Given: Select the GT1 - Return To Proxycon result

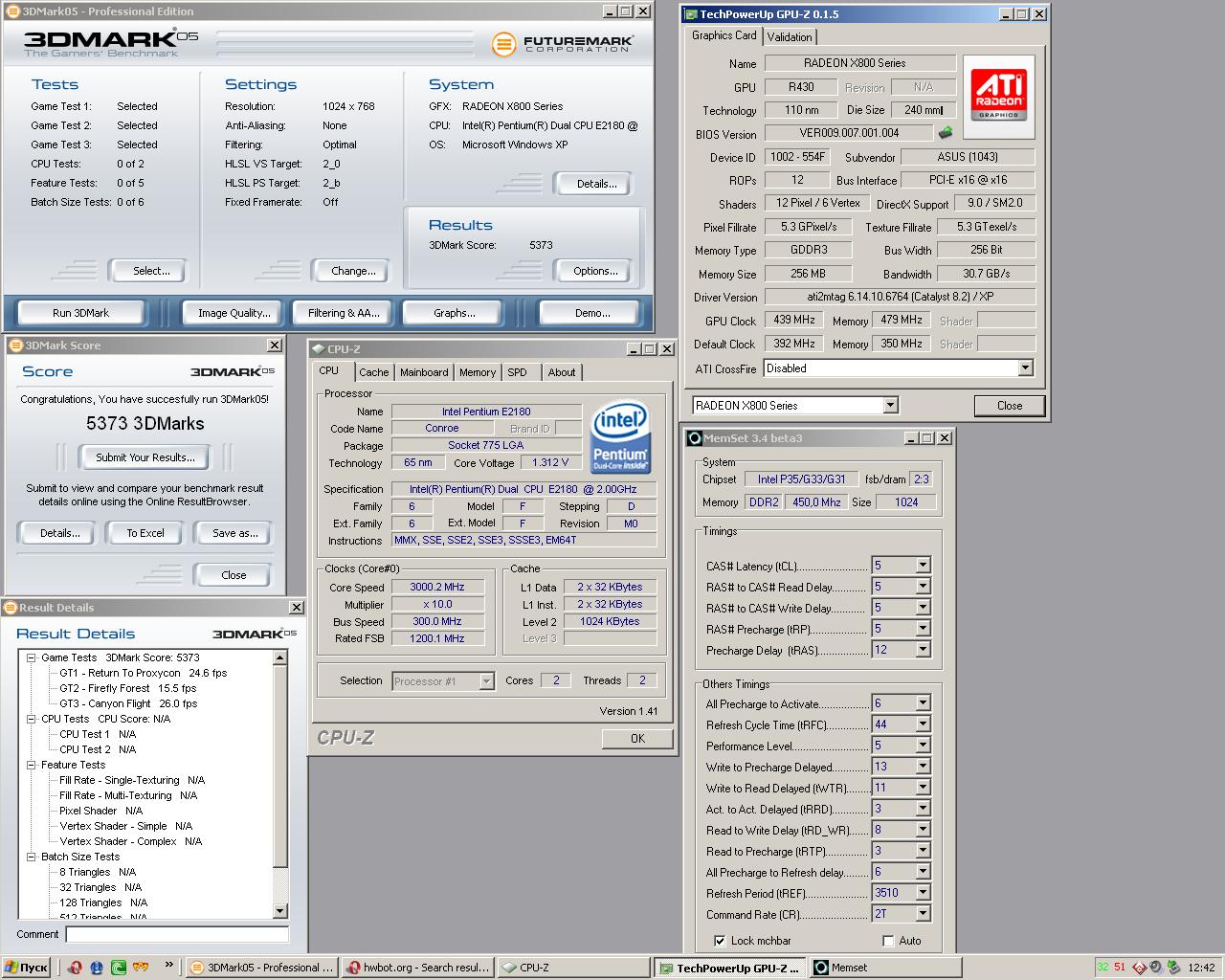Looking at the screenshot, I should tap(144, 673).
